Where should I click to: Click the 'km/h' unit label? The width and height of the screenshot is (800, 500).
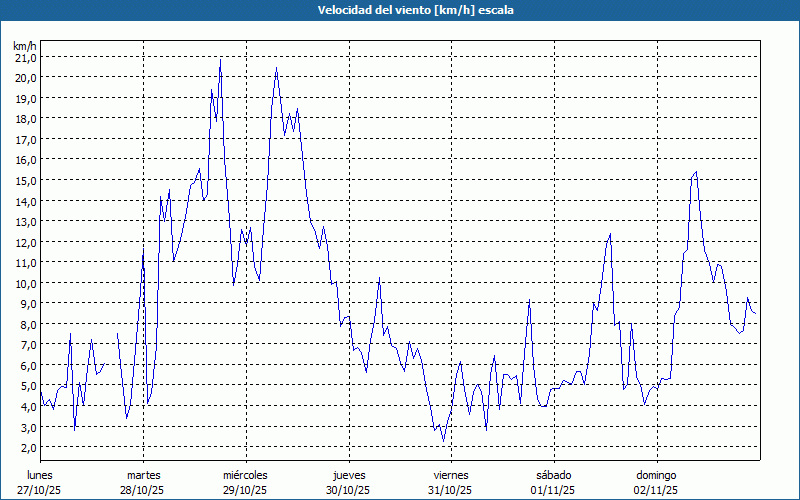pyautogui.click(x=25, y=46)
